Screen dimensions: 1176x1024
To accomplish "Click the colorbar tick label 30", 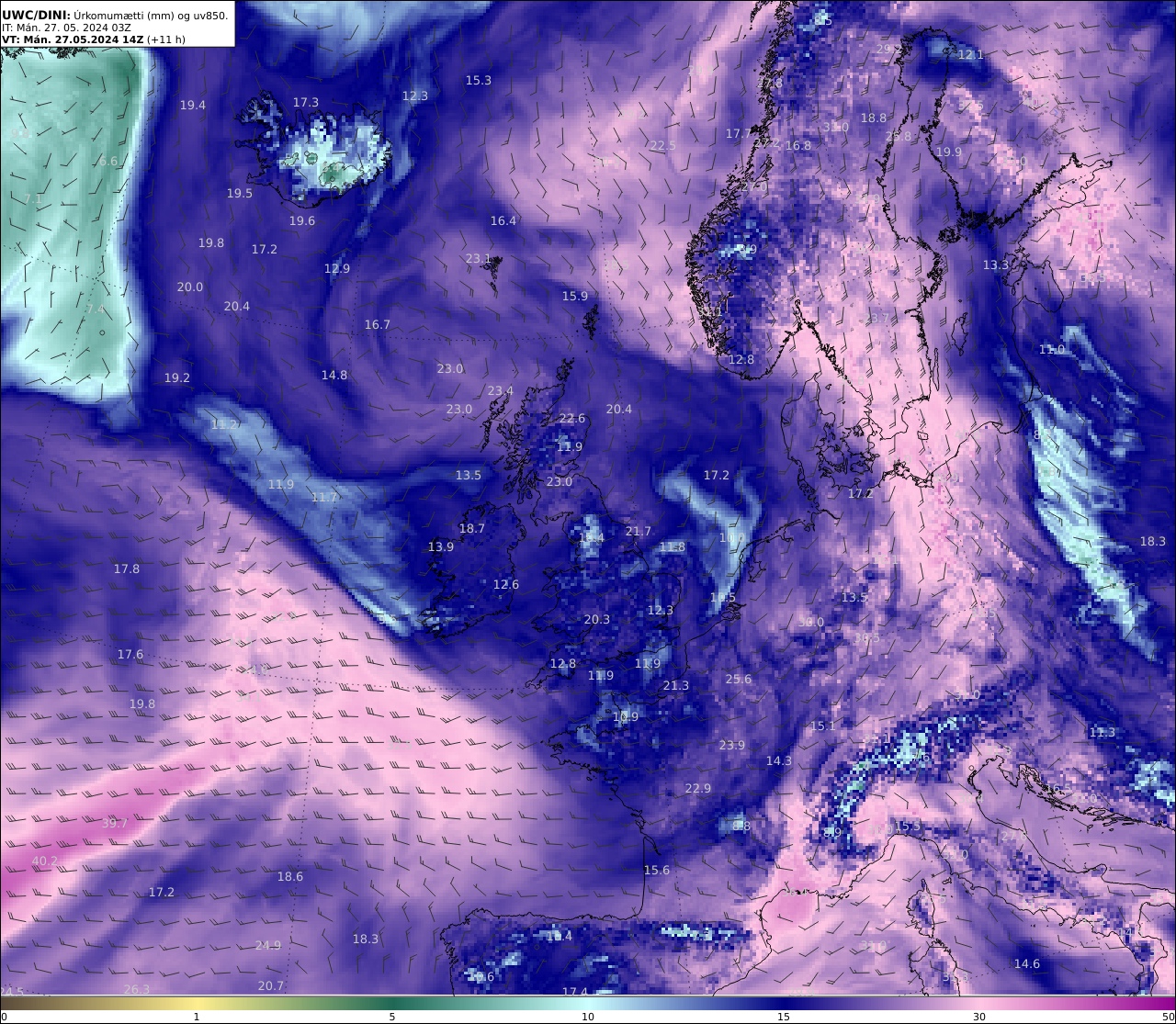I will tap(979, 1017).
